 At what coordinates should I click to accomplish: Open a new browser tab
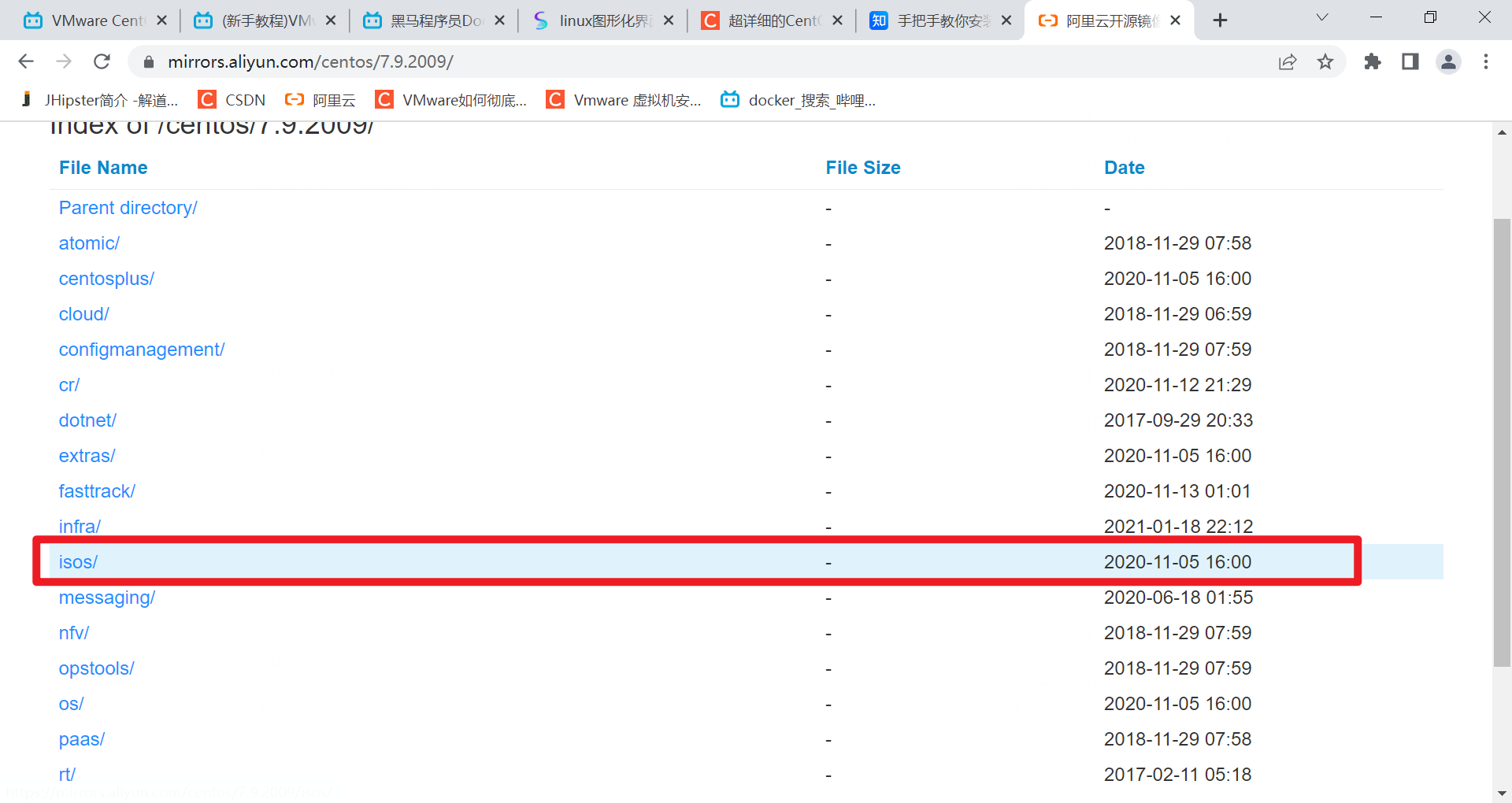click(x=1220, y=20)
